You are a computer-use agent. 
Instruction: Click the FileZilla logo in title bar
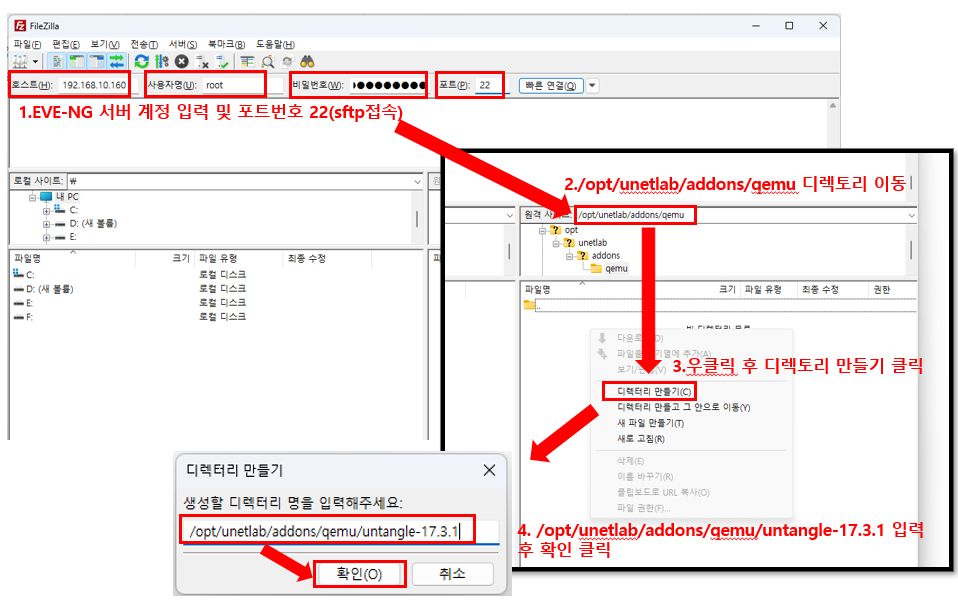click(x=20, y=26)
